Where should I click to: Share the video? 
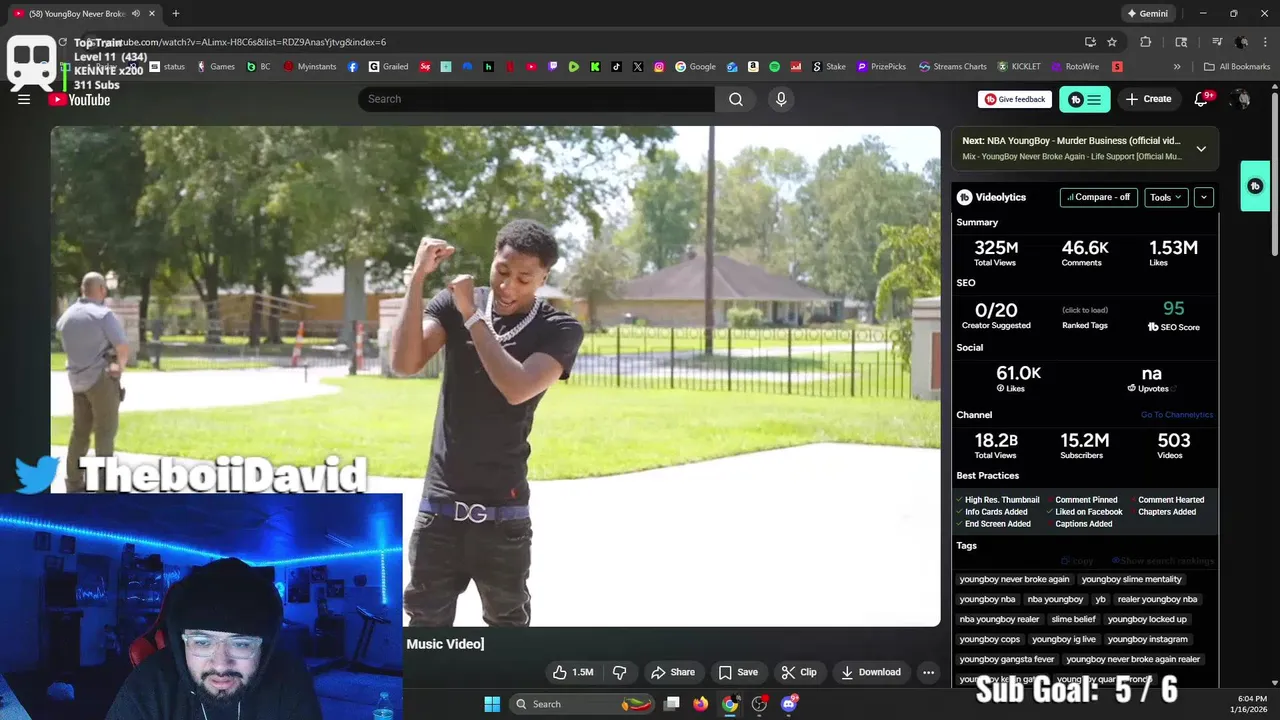point(672,672)
